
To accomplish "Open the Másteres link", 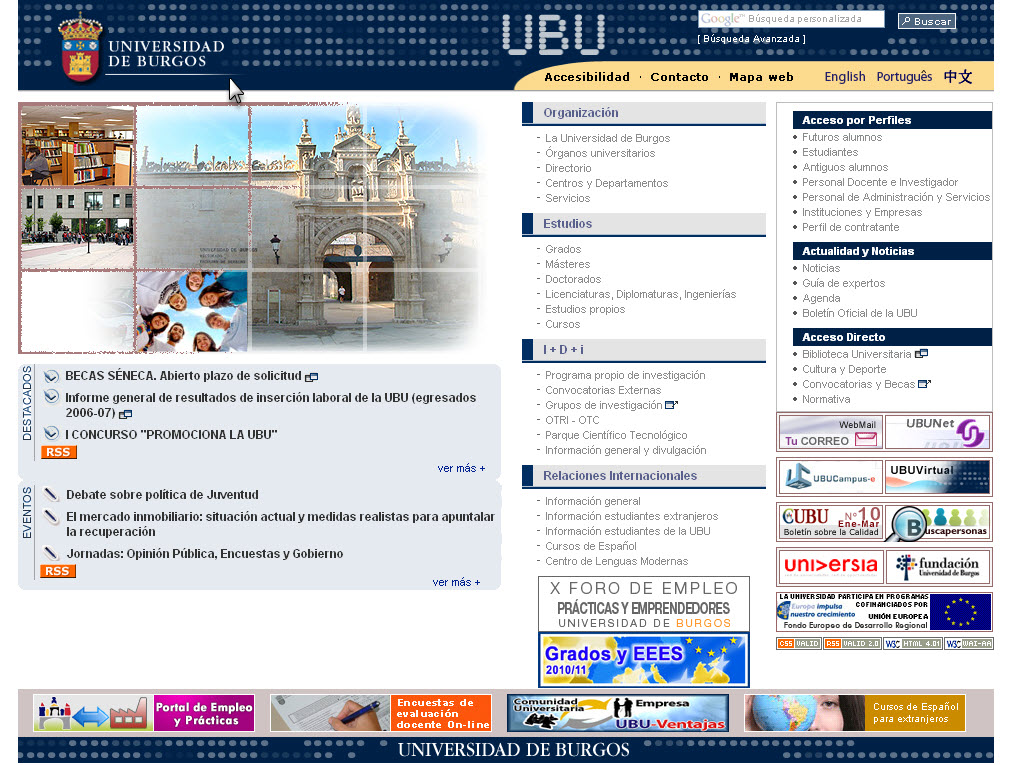I will tap(567, 264).
